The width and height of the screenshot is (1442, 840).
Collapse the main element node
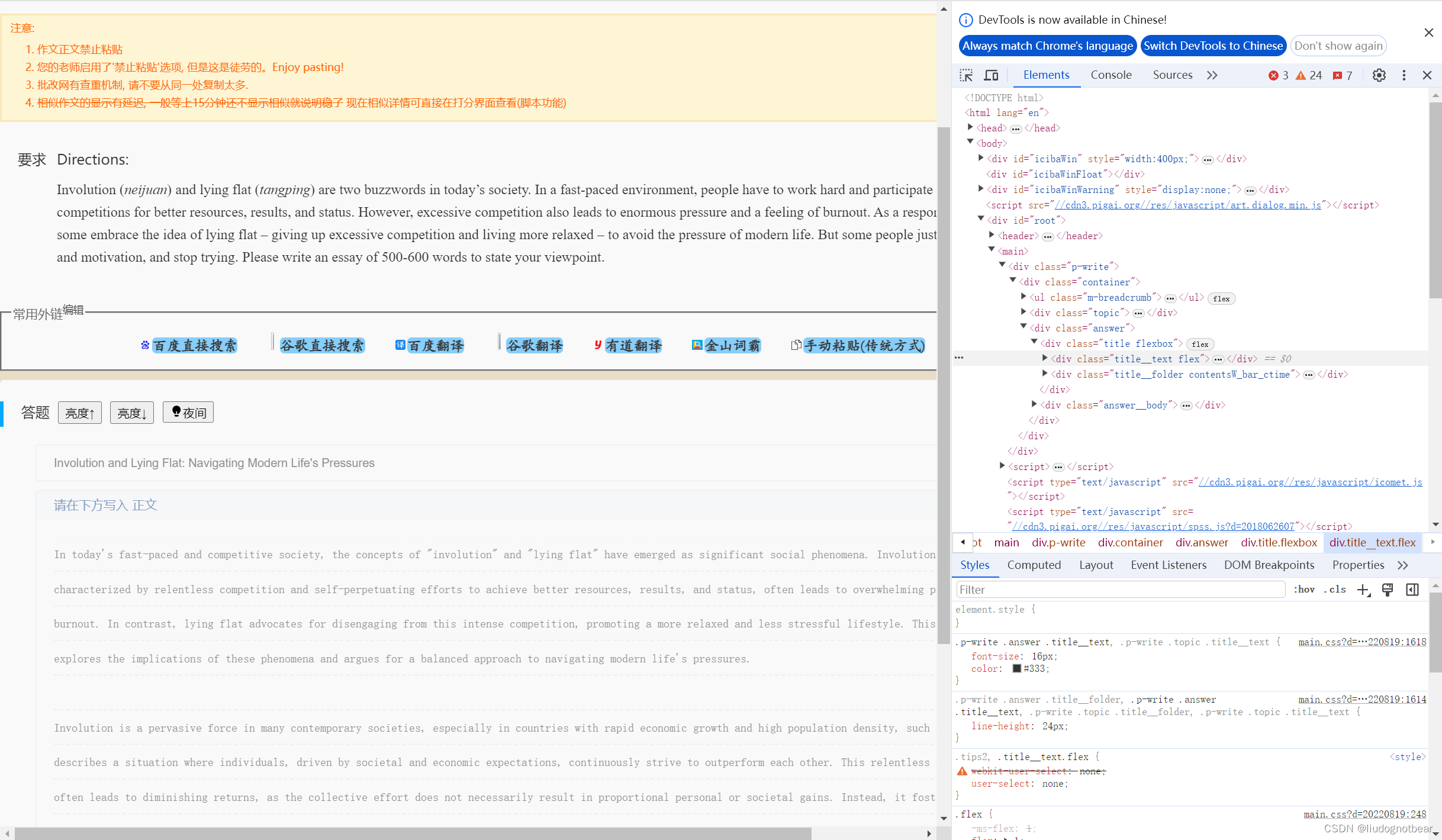[992, 250]
